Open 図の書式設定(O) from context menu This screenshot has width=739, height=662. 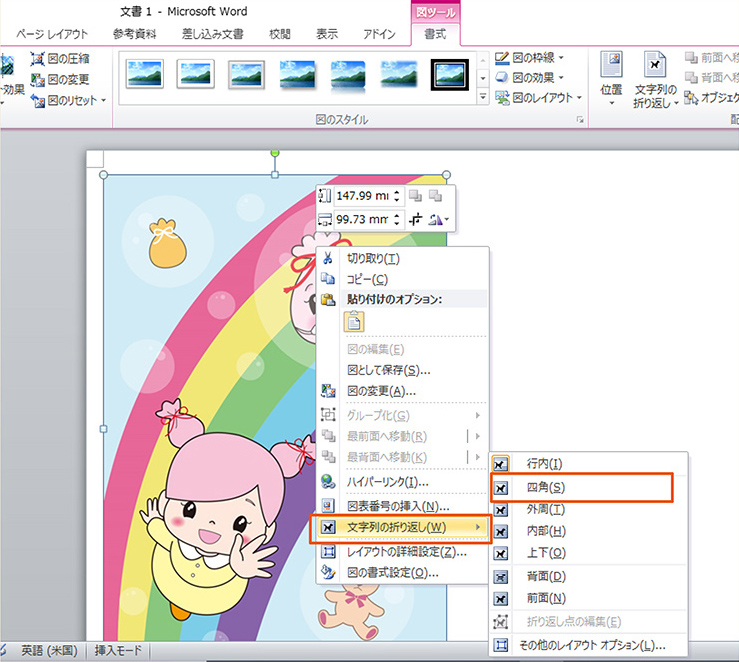[402, 572]
